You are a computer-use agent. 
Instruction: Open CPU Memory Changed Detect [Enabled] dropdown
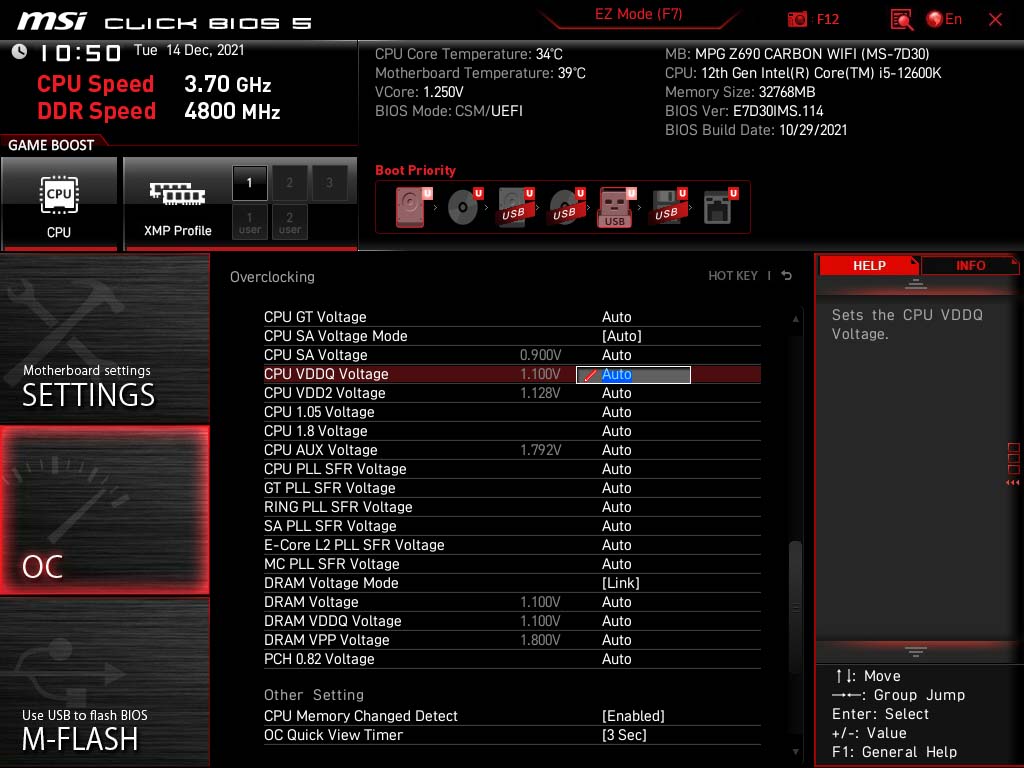pyautogui.click(x=633, y=716)
